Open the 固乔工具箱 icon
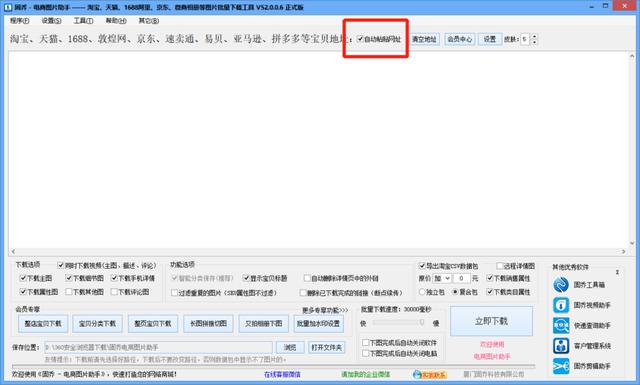Image resolution: width=640 pixels, height=385 pixels. (x=561, y=285)
